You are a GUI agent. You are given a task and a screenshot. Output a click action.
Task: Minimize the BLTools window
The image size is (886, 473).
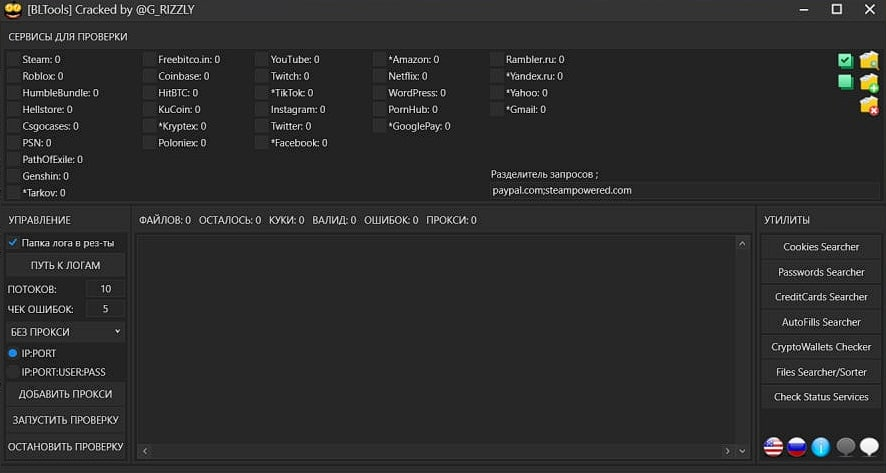coord(804,9)
